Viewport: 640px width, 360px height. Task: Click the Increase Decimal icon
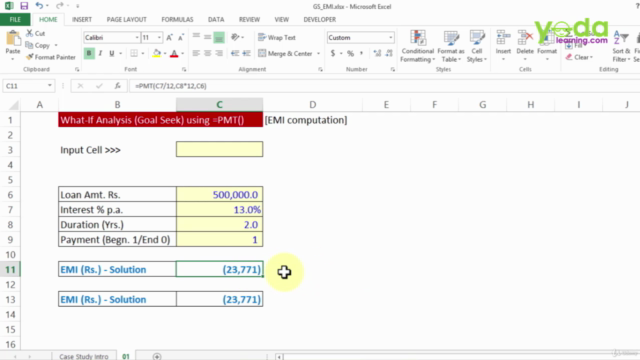pyautogui.click(x=377, y=53)
